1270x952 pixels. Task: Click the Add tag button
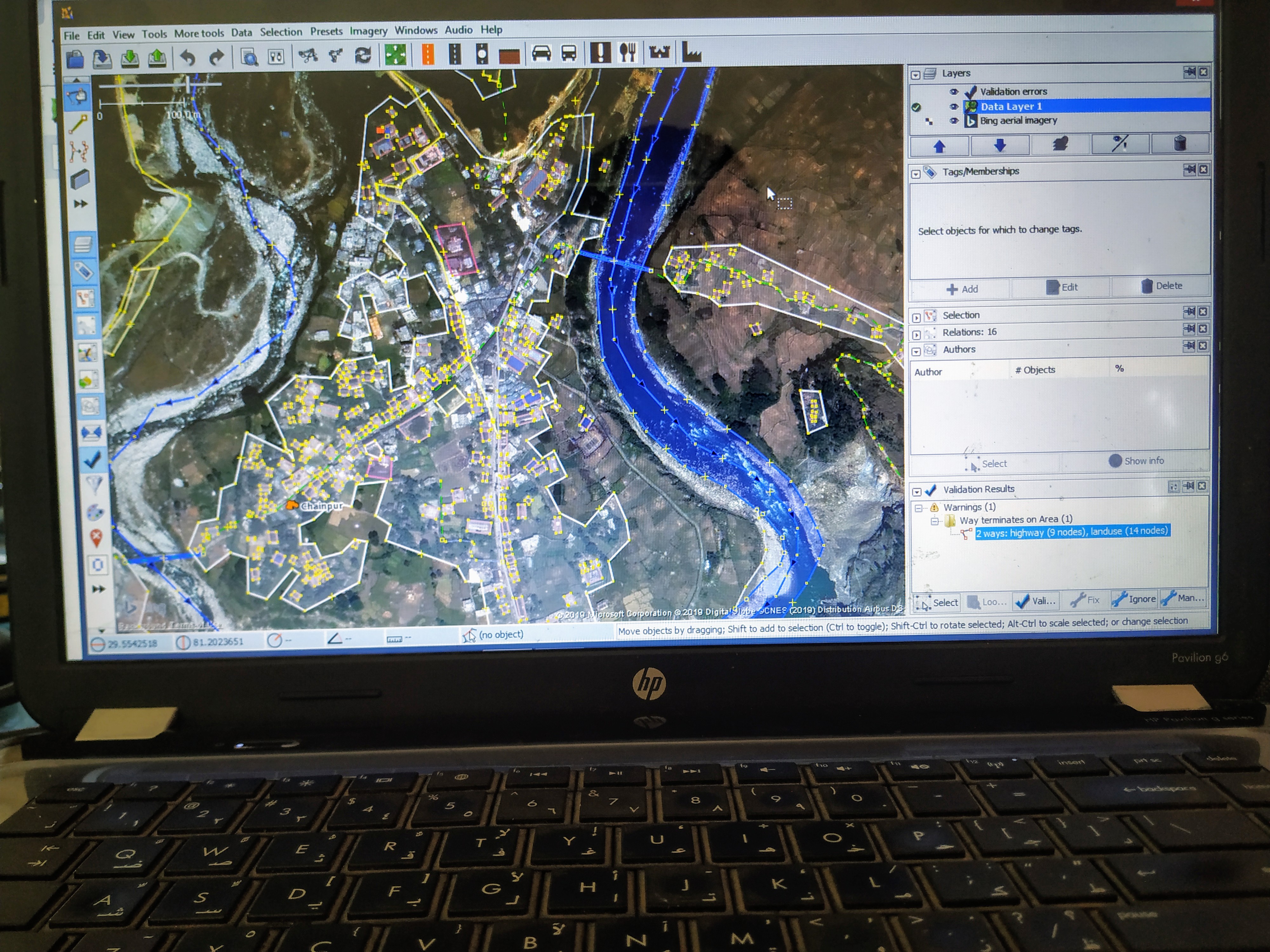coord(962,289)
